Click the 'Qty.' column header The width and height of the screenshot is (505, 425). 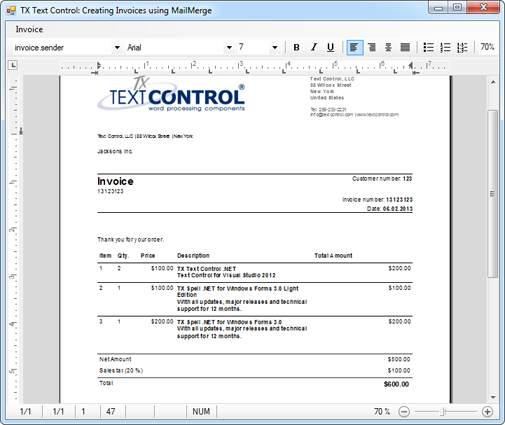(x=123, y=256)
